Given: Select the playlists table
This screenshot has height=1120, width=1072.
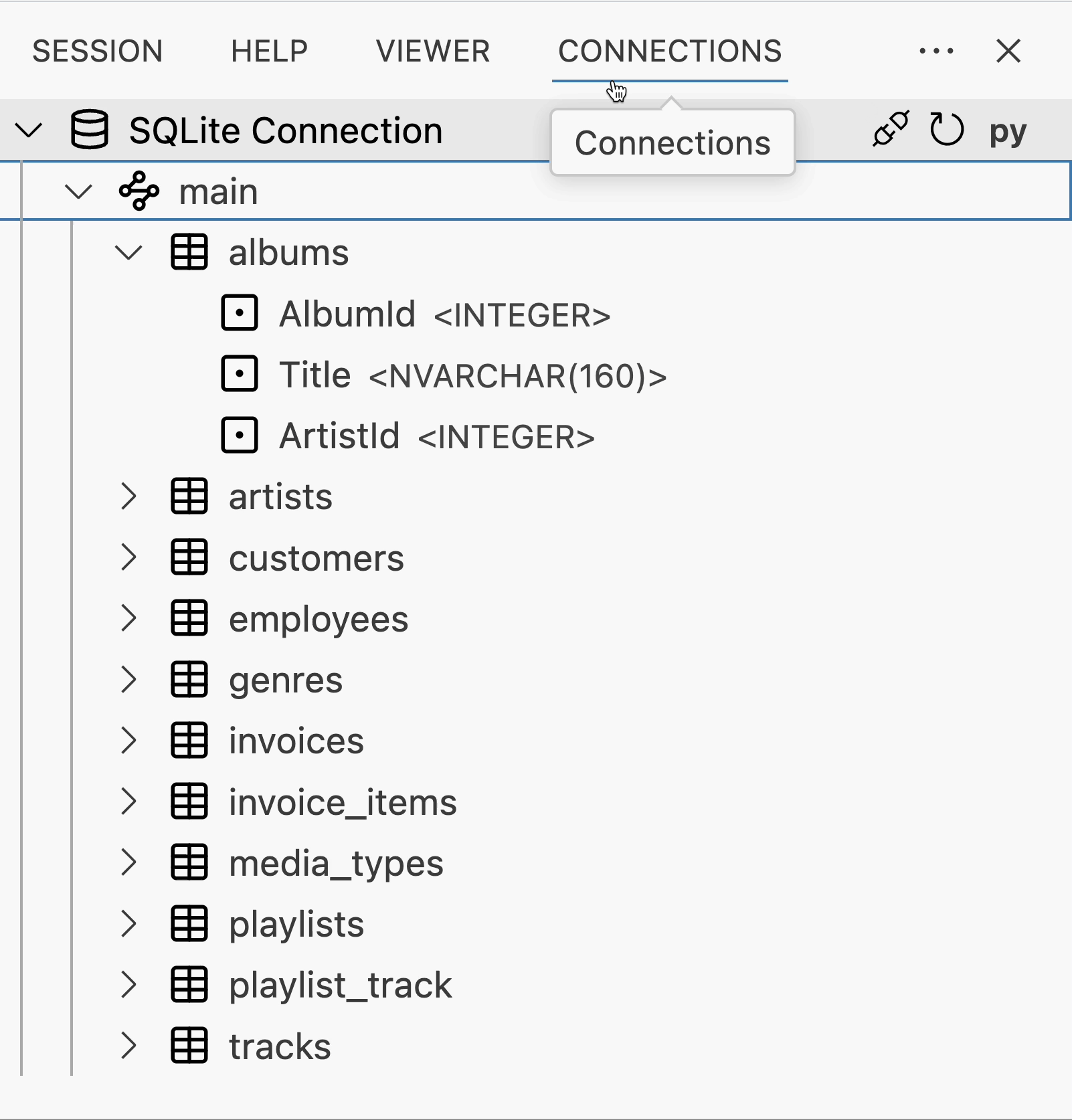Looking at the screenshot, I should pyautogui.click(x=296, y=924).
